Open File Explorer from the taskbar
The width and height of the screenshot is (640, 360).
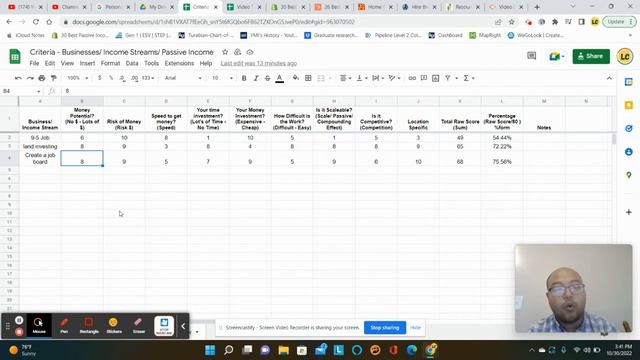(x=284, y=350)
